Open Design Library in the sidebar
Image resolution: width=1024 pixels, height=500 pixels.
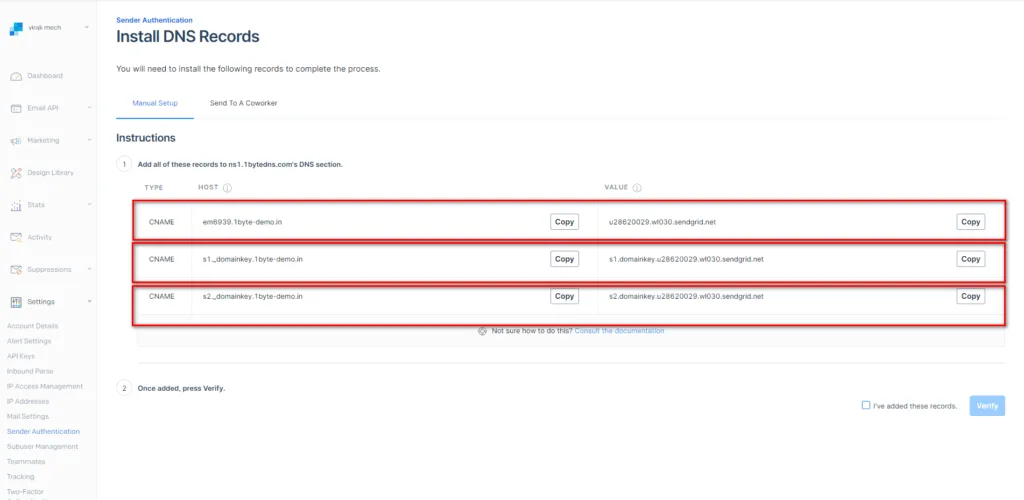[50, 173]
